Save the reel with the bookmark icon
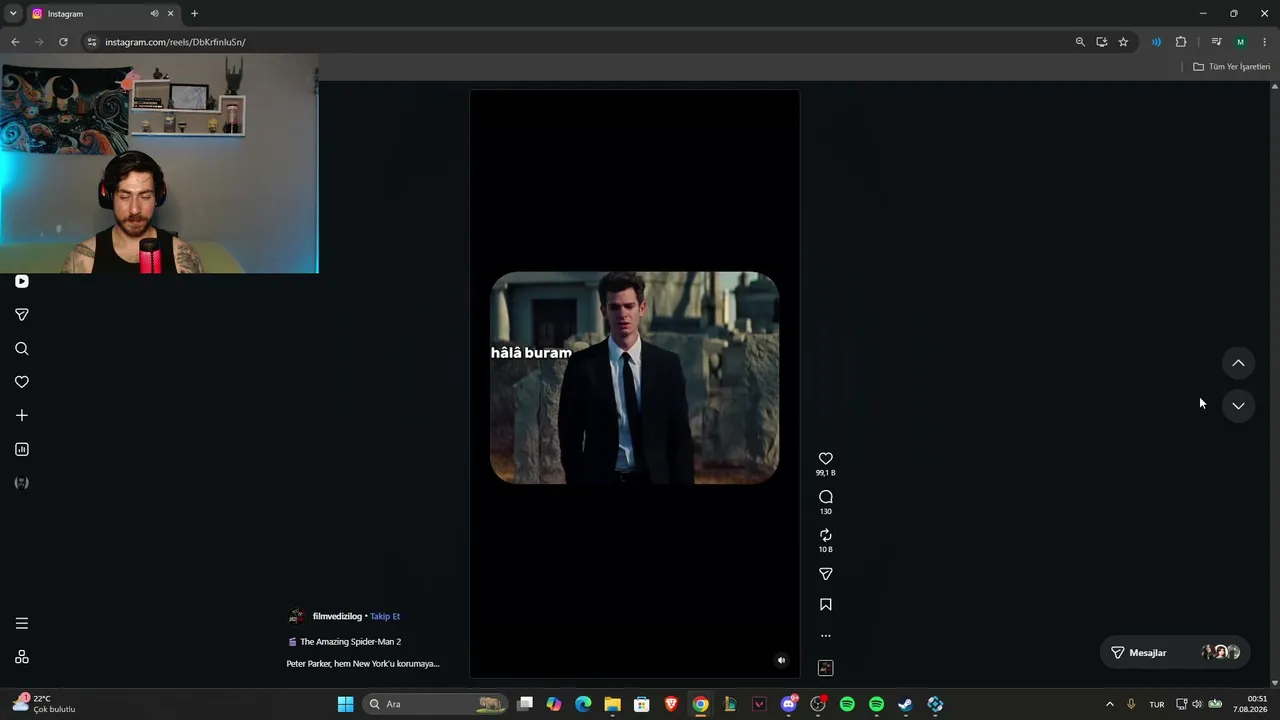The height and width of the screenshot is (720, 1280). pyautogui.click(x=826, y=604)
